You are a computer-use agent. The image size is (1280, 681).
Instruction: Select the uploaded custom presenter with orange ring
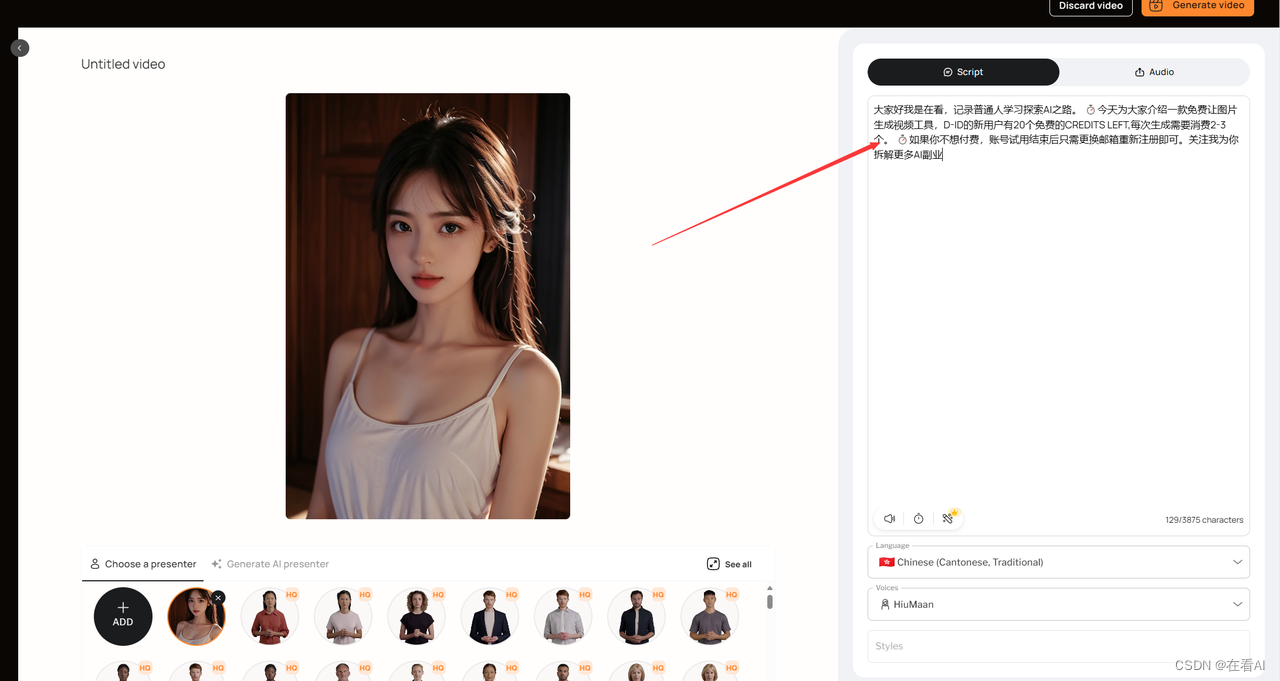tap(196, 616)
